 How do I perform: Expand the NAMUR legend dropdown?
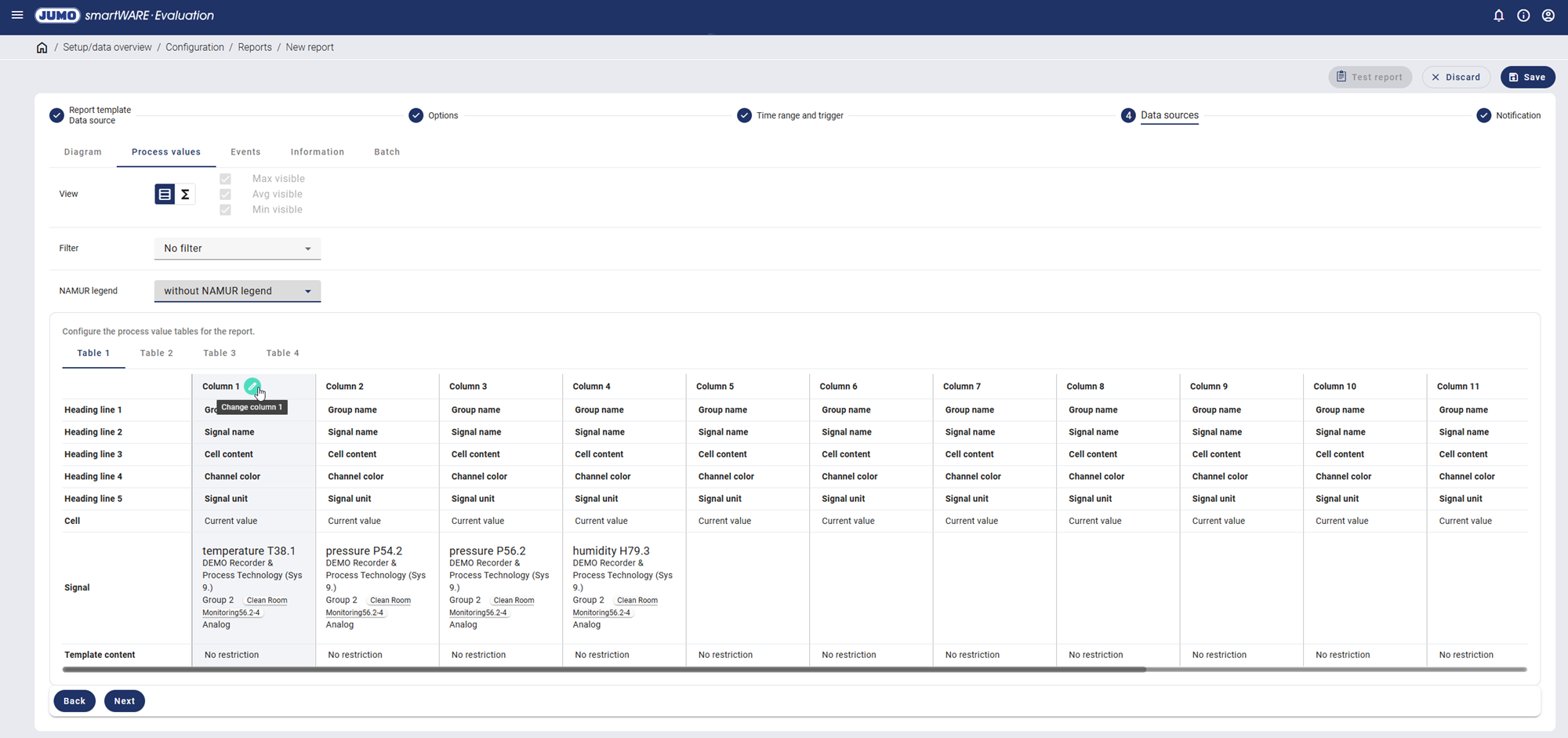click(237, 291)
